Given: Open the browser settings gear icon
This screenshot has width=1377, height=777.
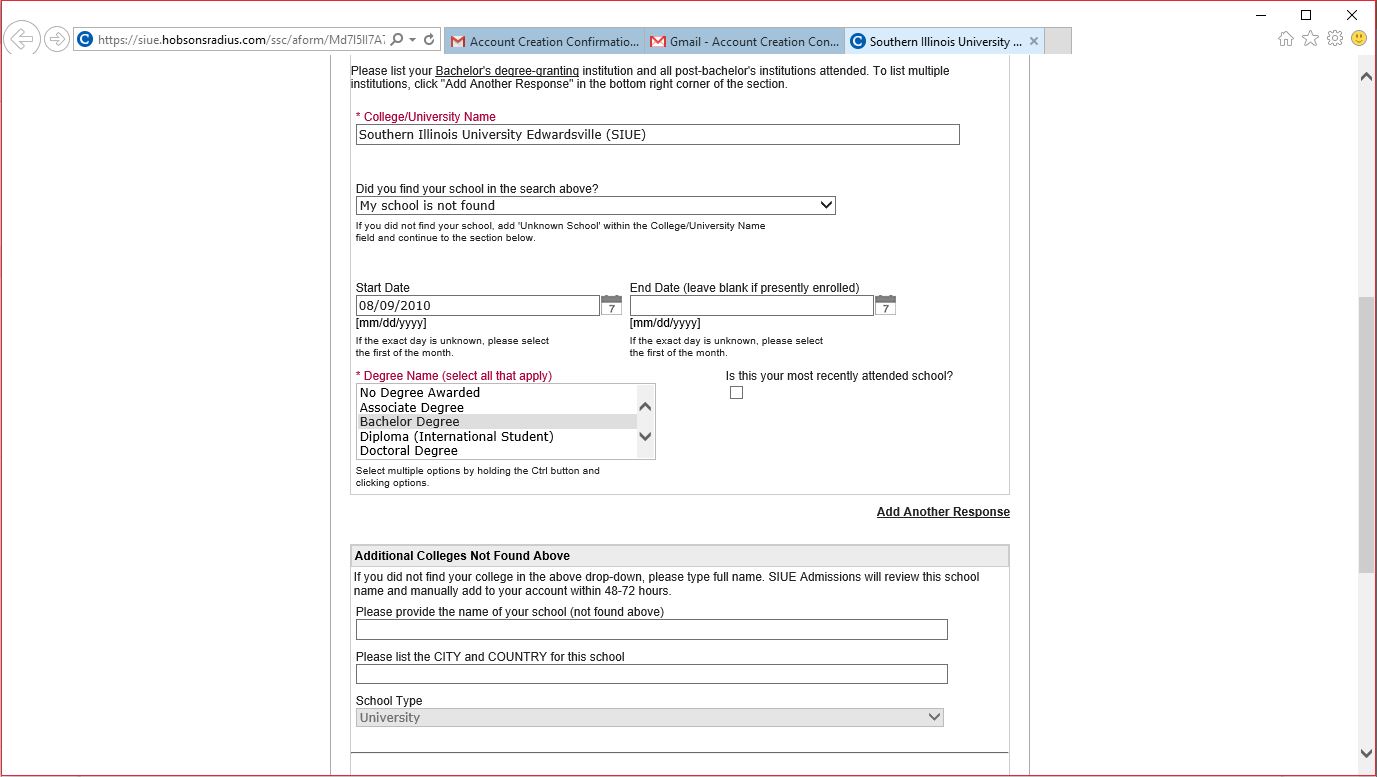Looking at the screenshot, I should [x=1334, y=39].
